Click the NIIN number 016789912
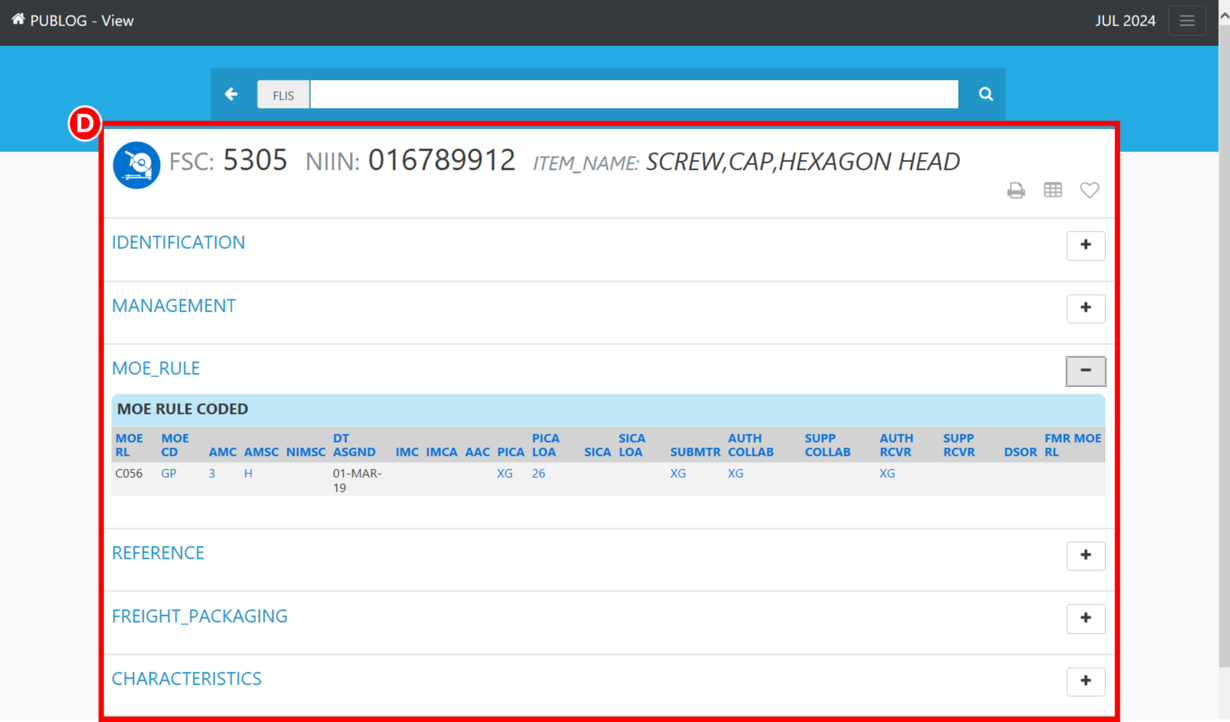The image size is (1230, 722). [x=442, y=160]
